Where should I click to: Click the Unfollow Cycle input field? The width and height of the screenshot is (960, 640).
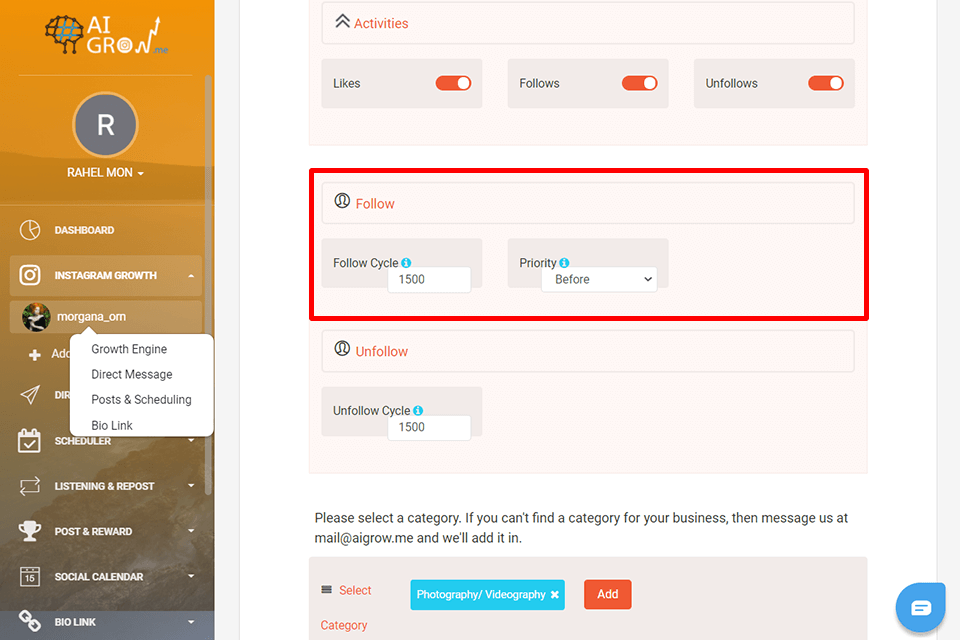[429, 427]
